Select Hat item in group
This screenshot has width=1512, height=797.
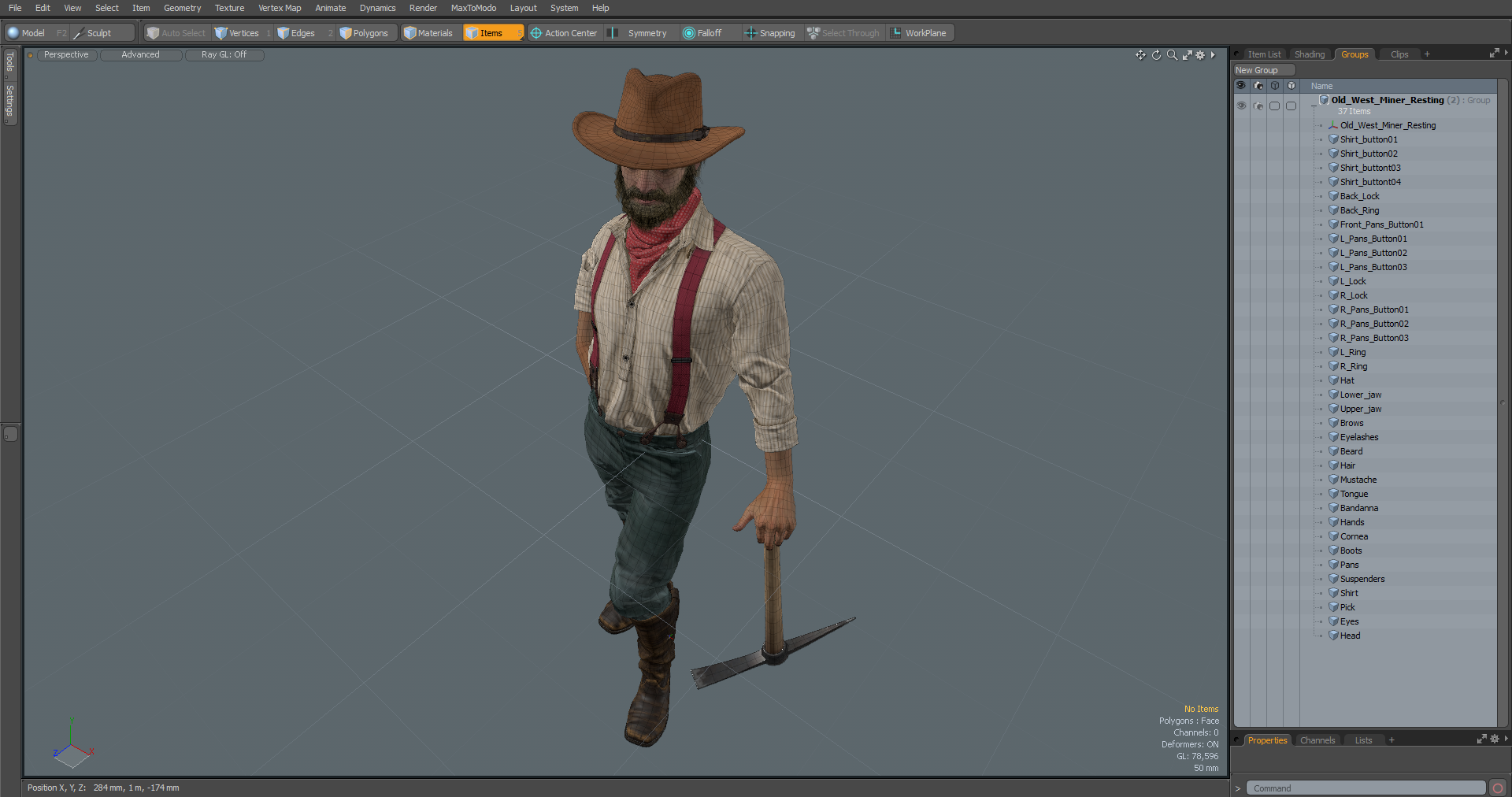1347,380
